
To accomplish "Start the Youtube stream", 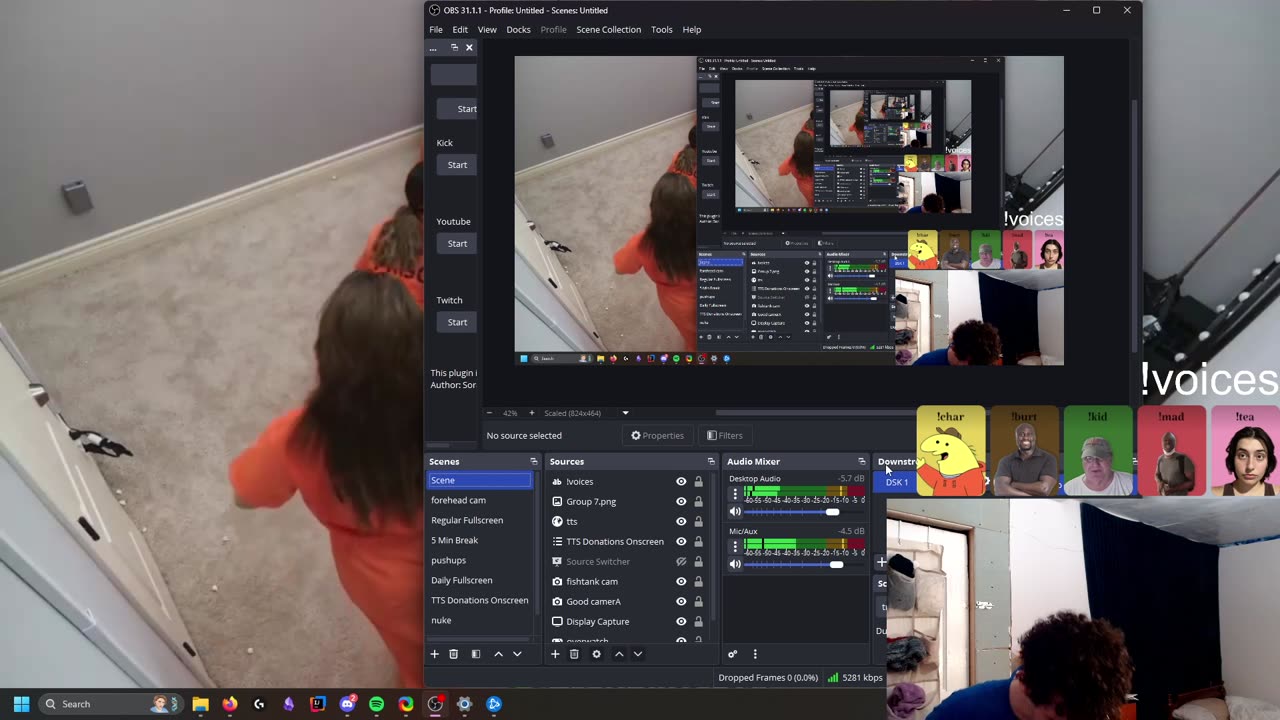I will point(457,244).
